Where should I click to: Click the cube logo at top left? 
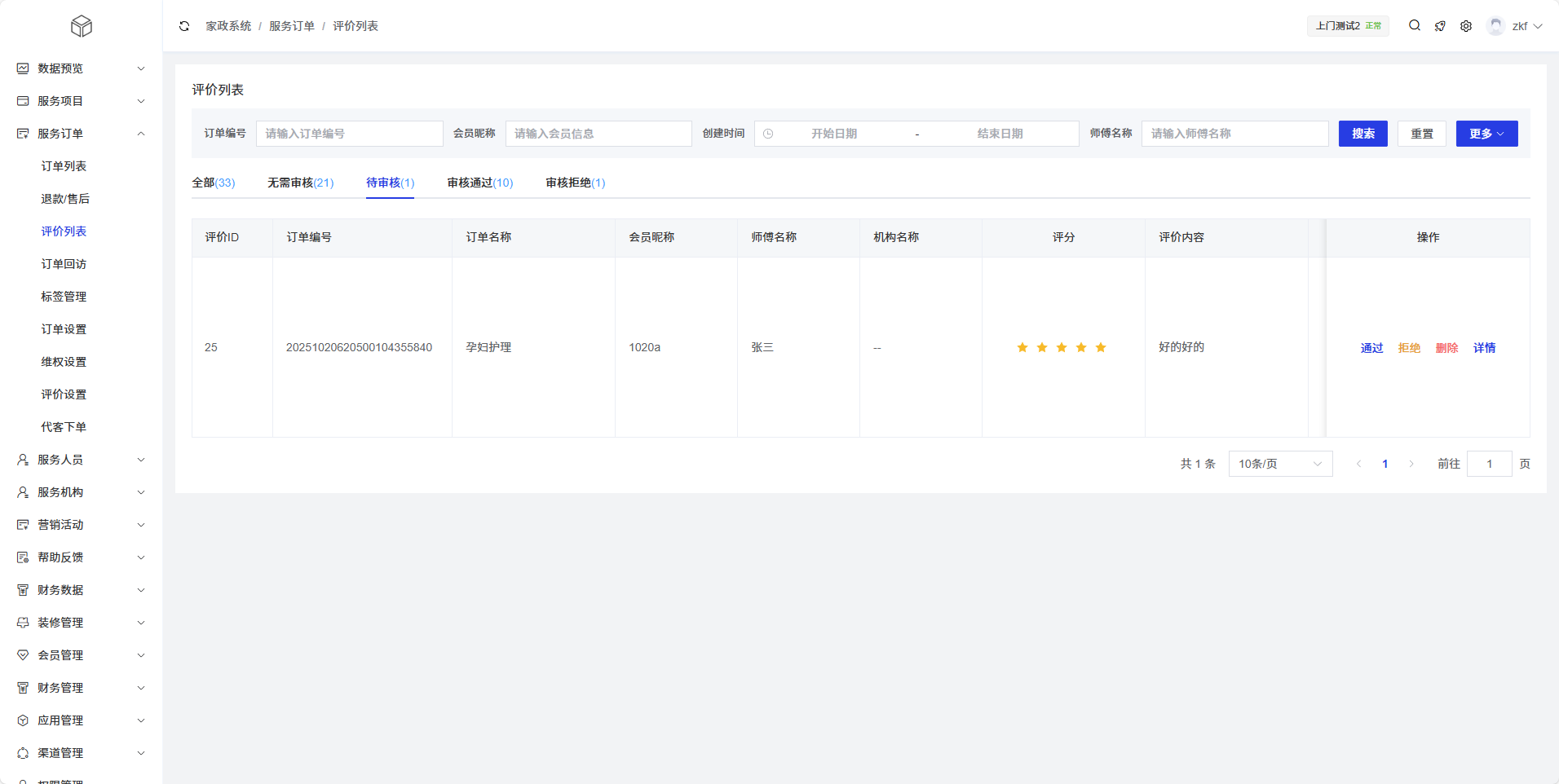tap(81, 26)
